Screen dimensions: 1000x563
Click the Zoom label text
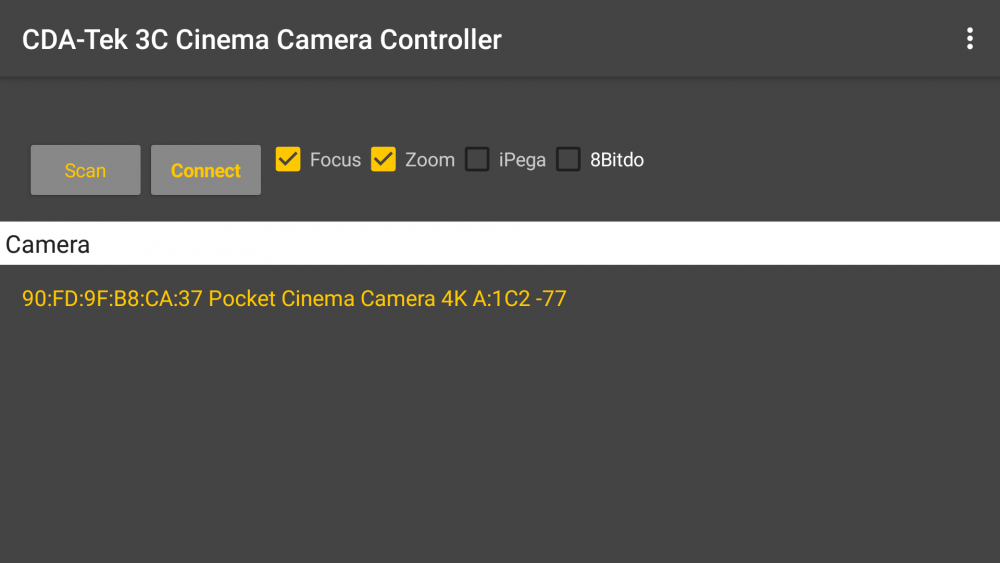[x=430, y=160]
